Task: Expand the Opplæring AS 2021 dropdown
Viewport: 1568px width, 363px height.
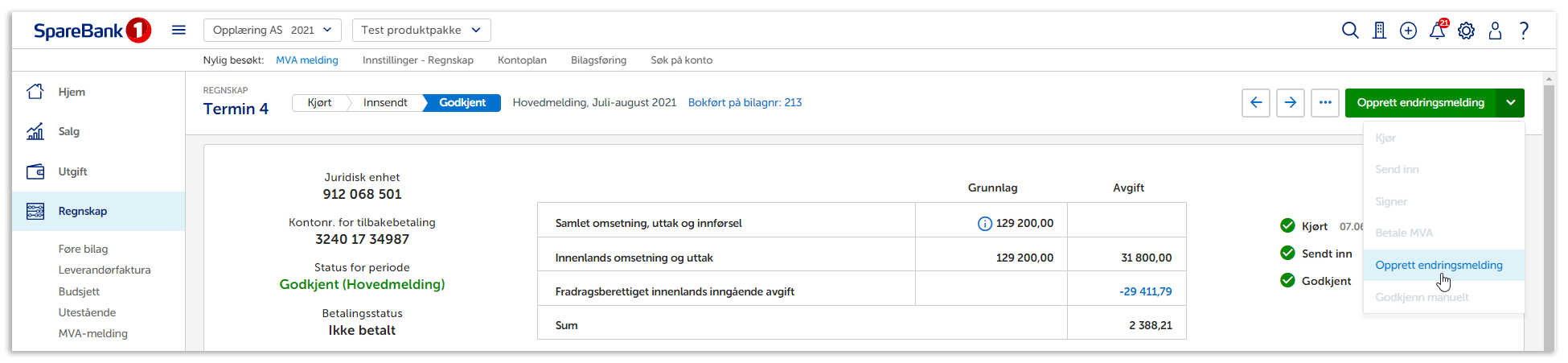Action: point(272,30)
